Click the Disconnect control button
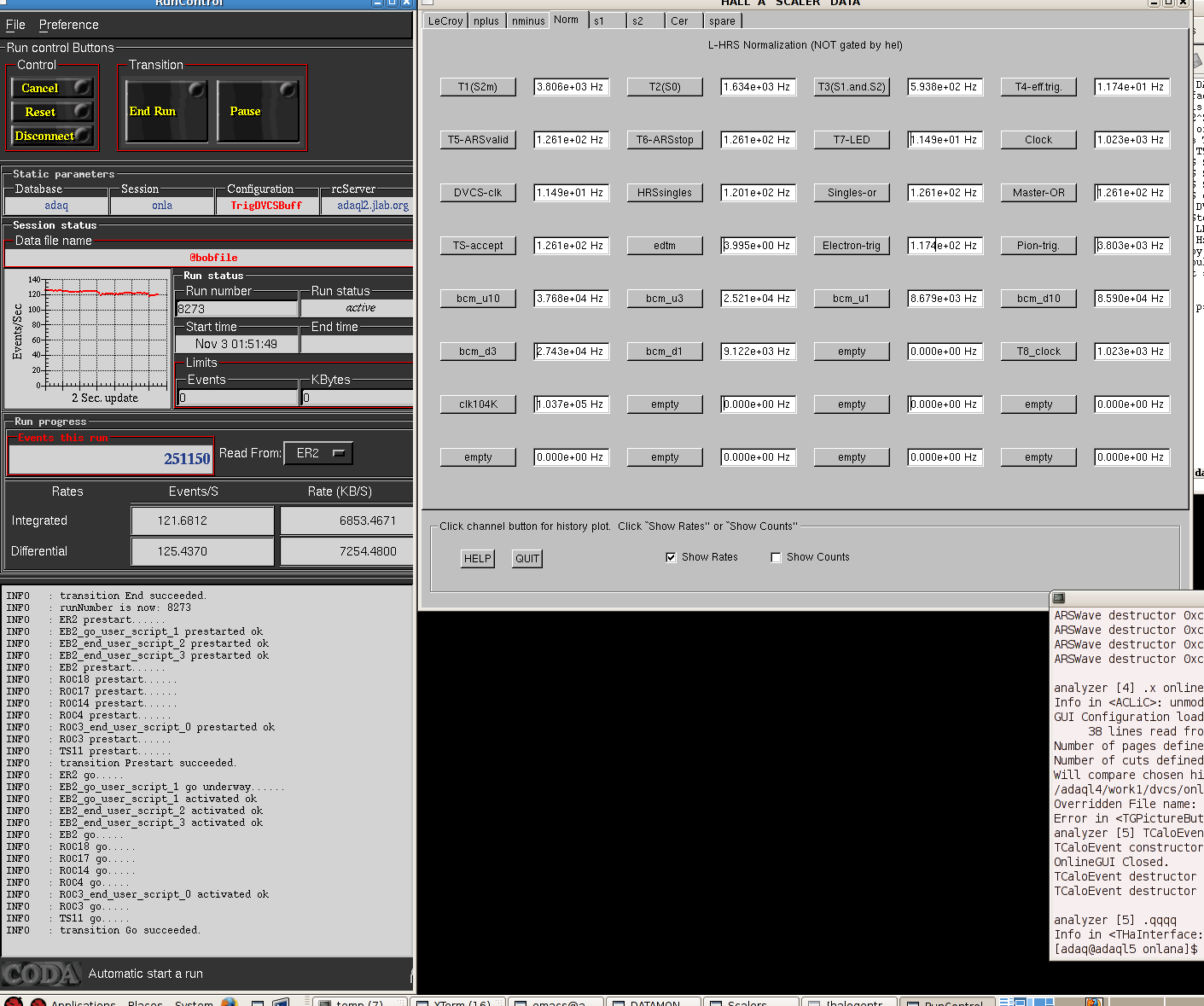1204x1006 pixels. pos(51,136)
